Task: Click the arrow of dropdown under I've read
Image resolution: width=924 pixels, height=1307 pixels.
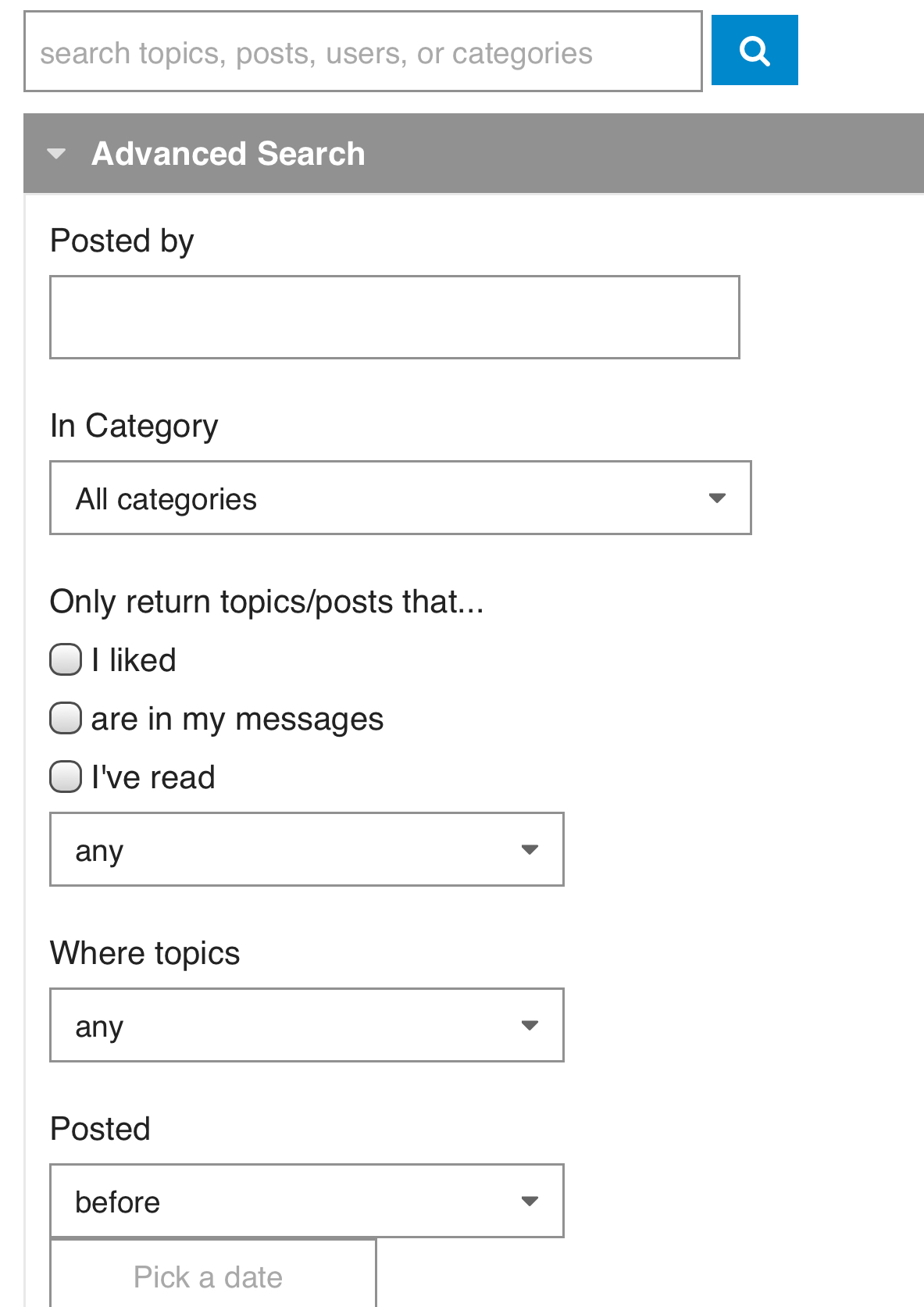Action: 530,850
